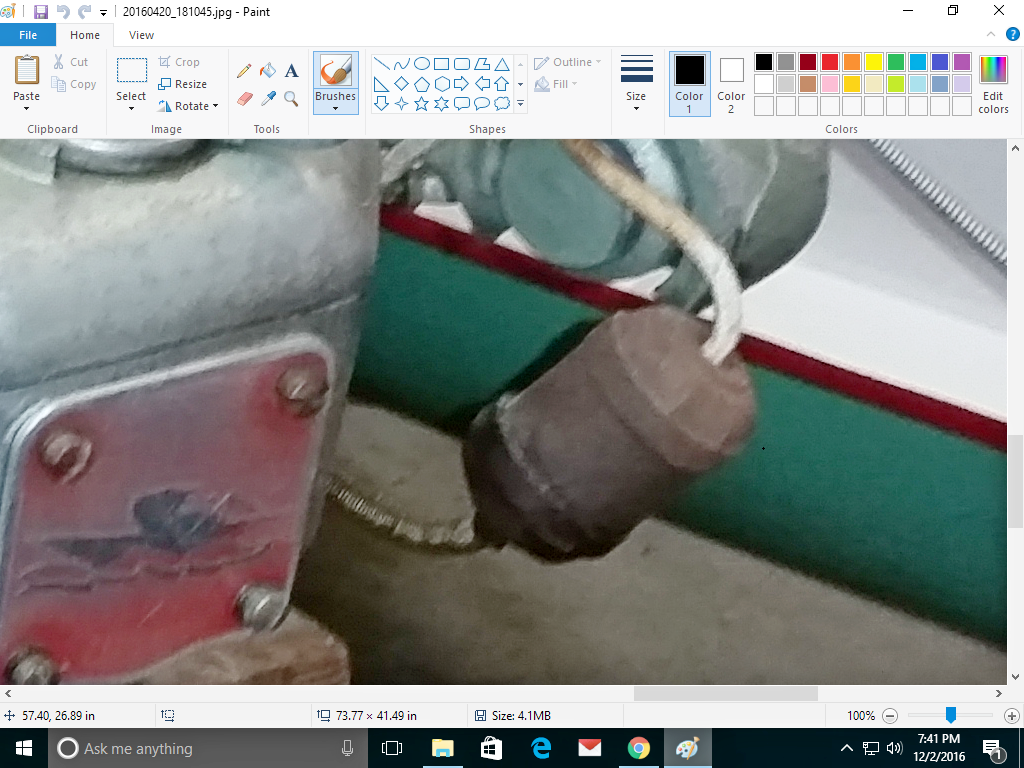Click the Save icon in title bar
This screenshot has height=768, width=1024.
(41, 12)
